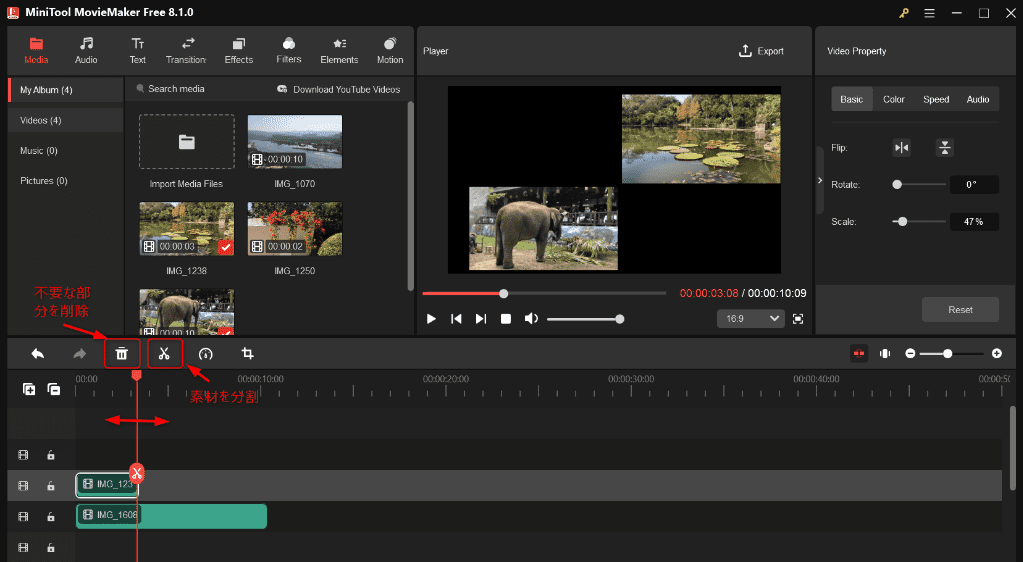This screenshot has height=562, width=1023.
Task: Click the Rotate 0° value field
Action: pyautogui.click(x=973, y=185)
